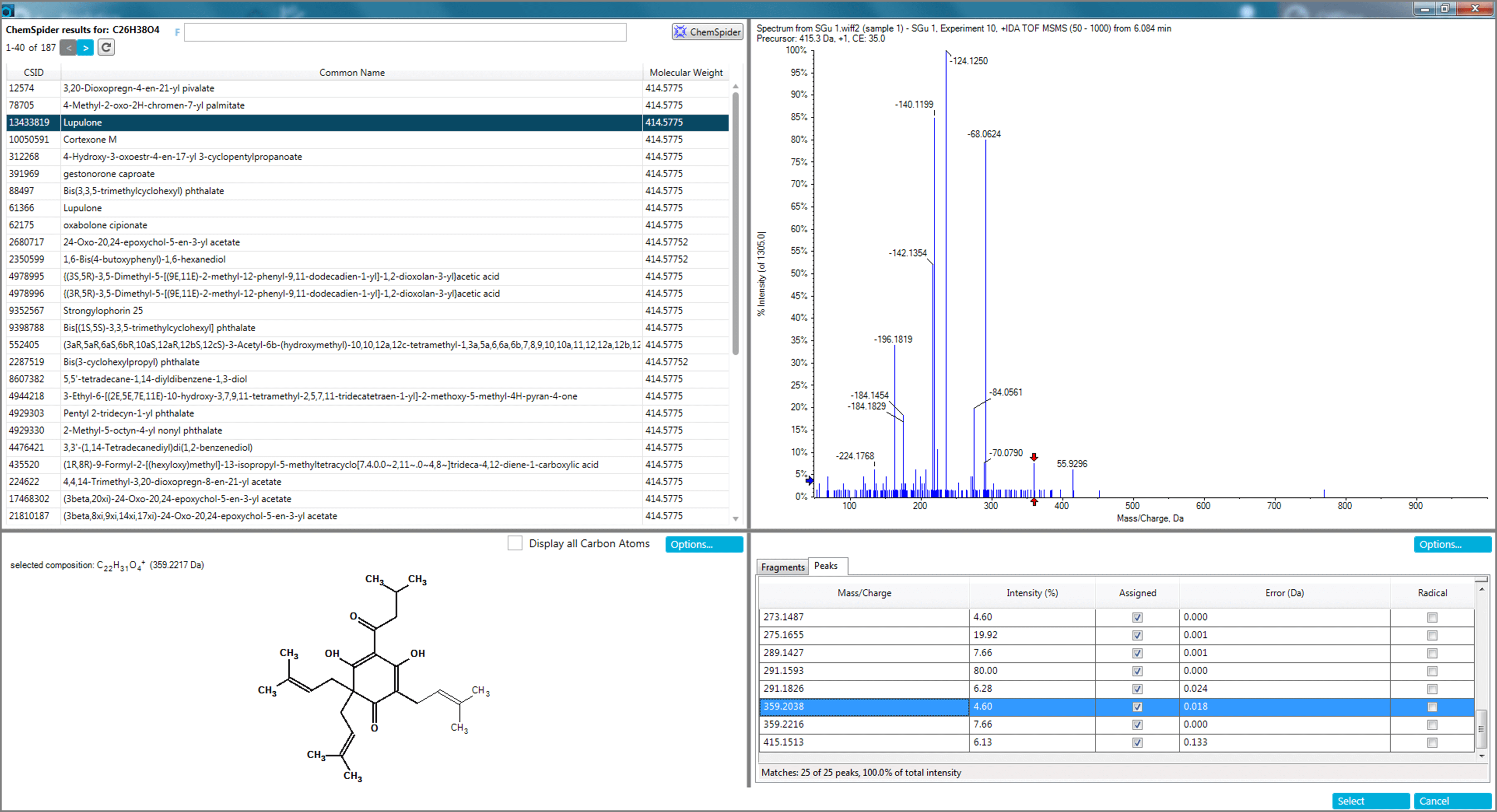Toggle Radical checkbox for 273.1487
Screen dimensions: 1497x812
point(1432,617)
